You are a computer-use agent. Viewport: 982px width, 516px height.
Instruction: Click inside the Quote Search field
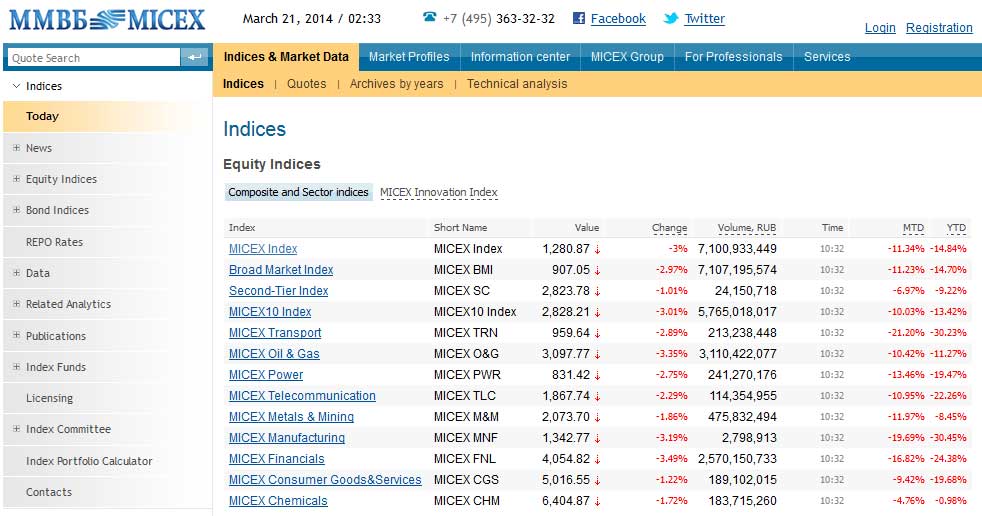[x=94, y=58]
